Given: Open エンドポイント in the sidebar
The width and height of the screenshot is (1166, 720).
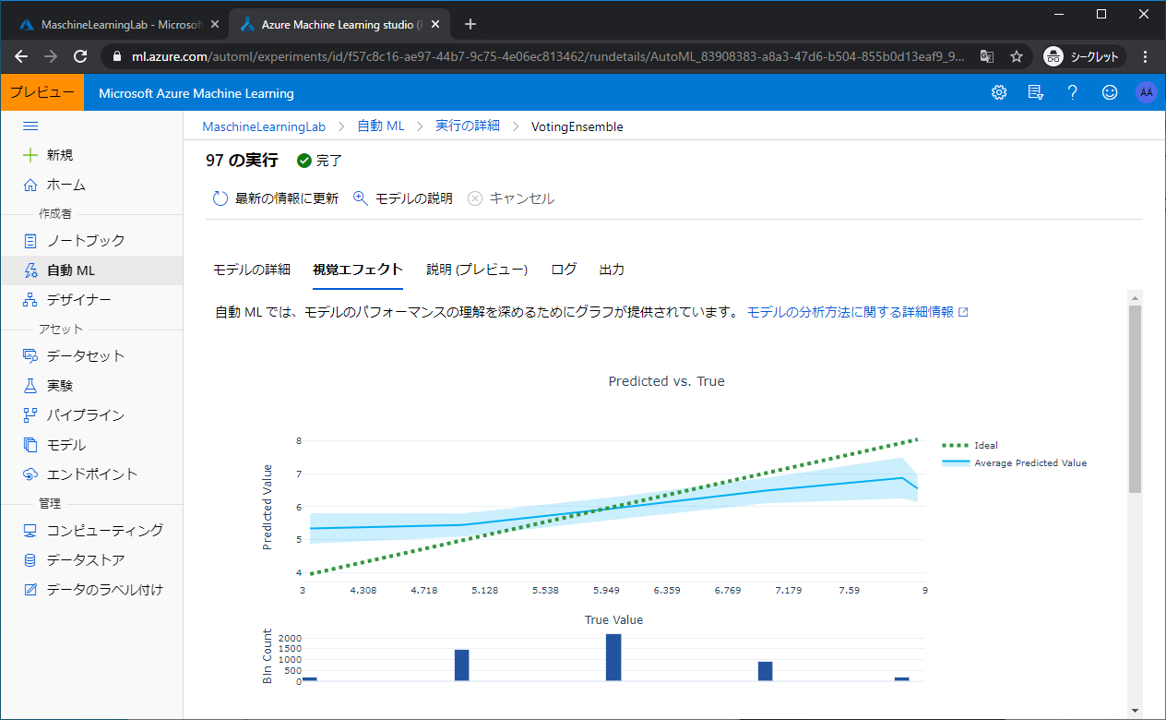Looking at the screenshot, I should 91,474.
